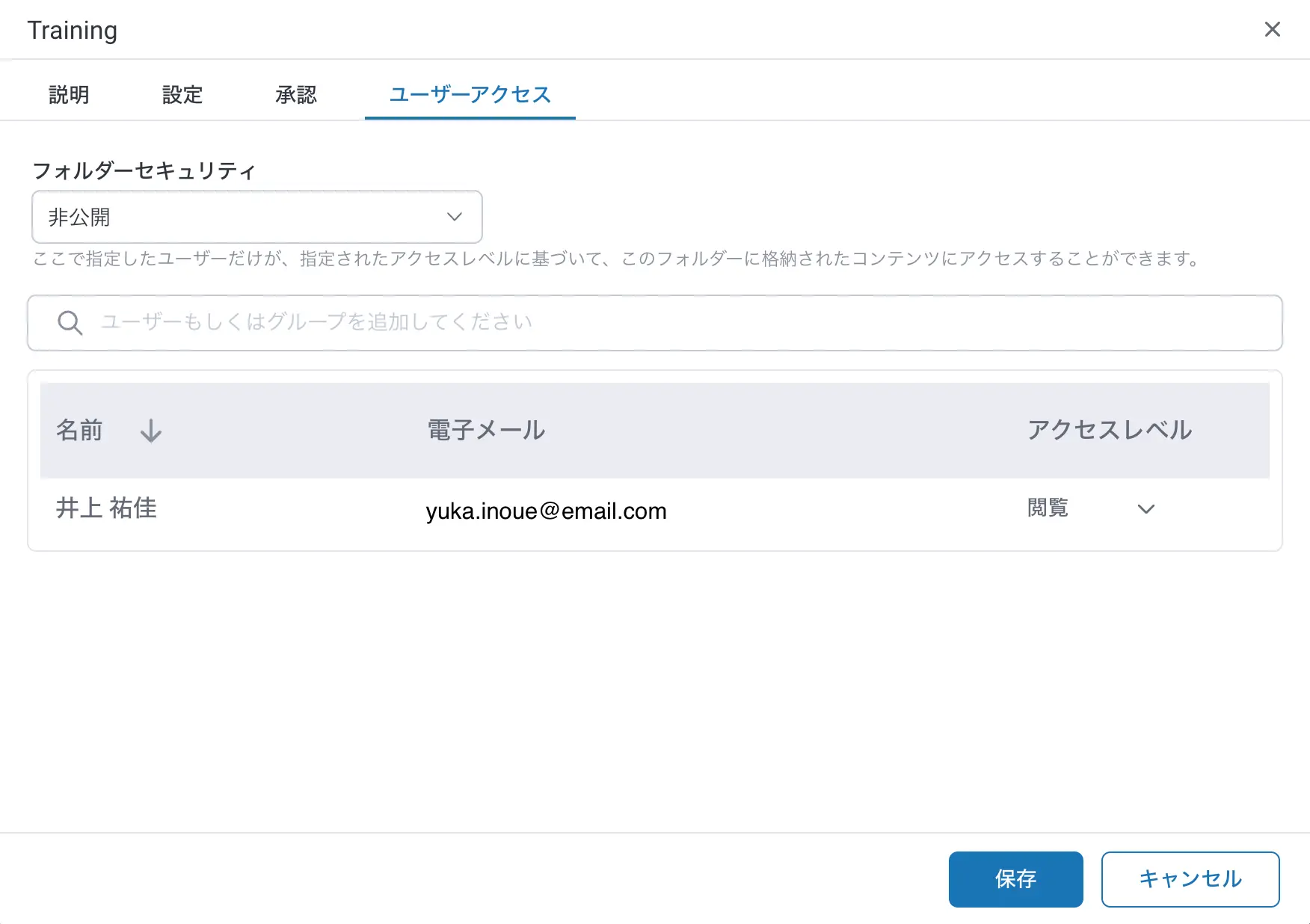
Task: Select the ユーザーアクセス tab
Action: click(x=470, y=95)
